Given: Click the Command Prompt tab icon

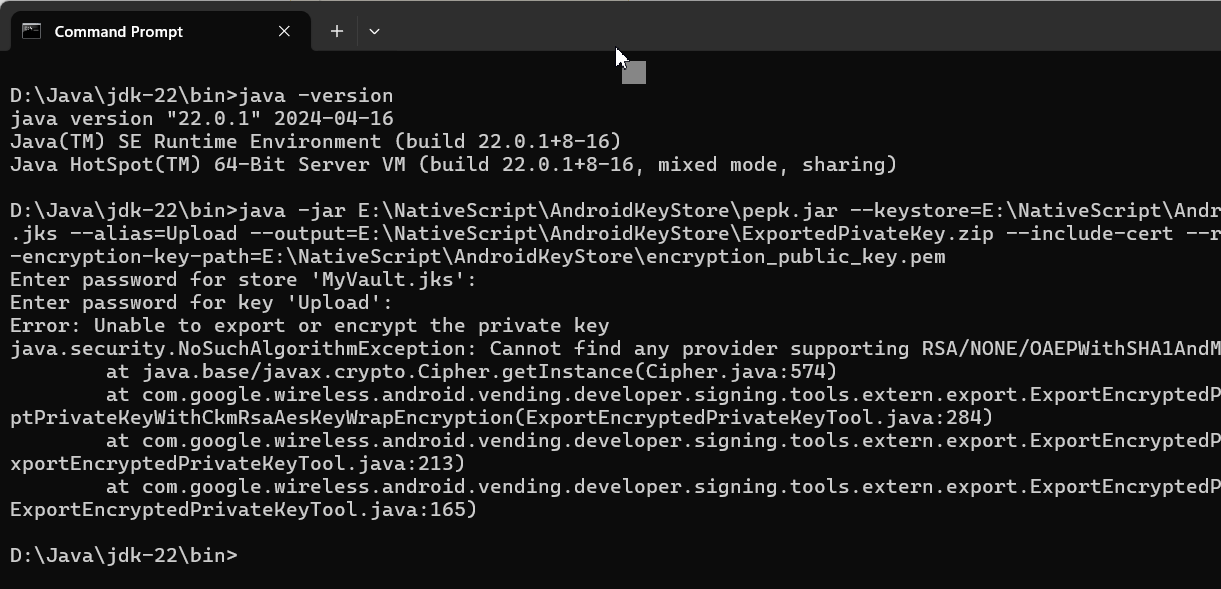Looking at the screenshot, I should [x=31, y=31].
